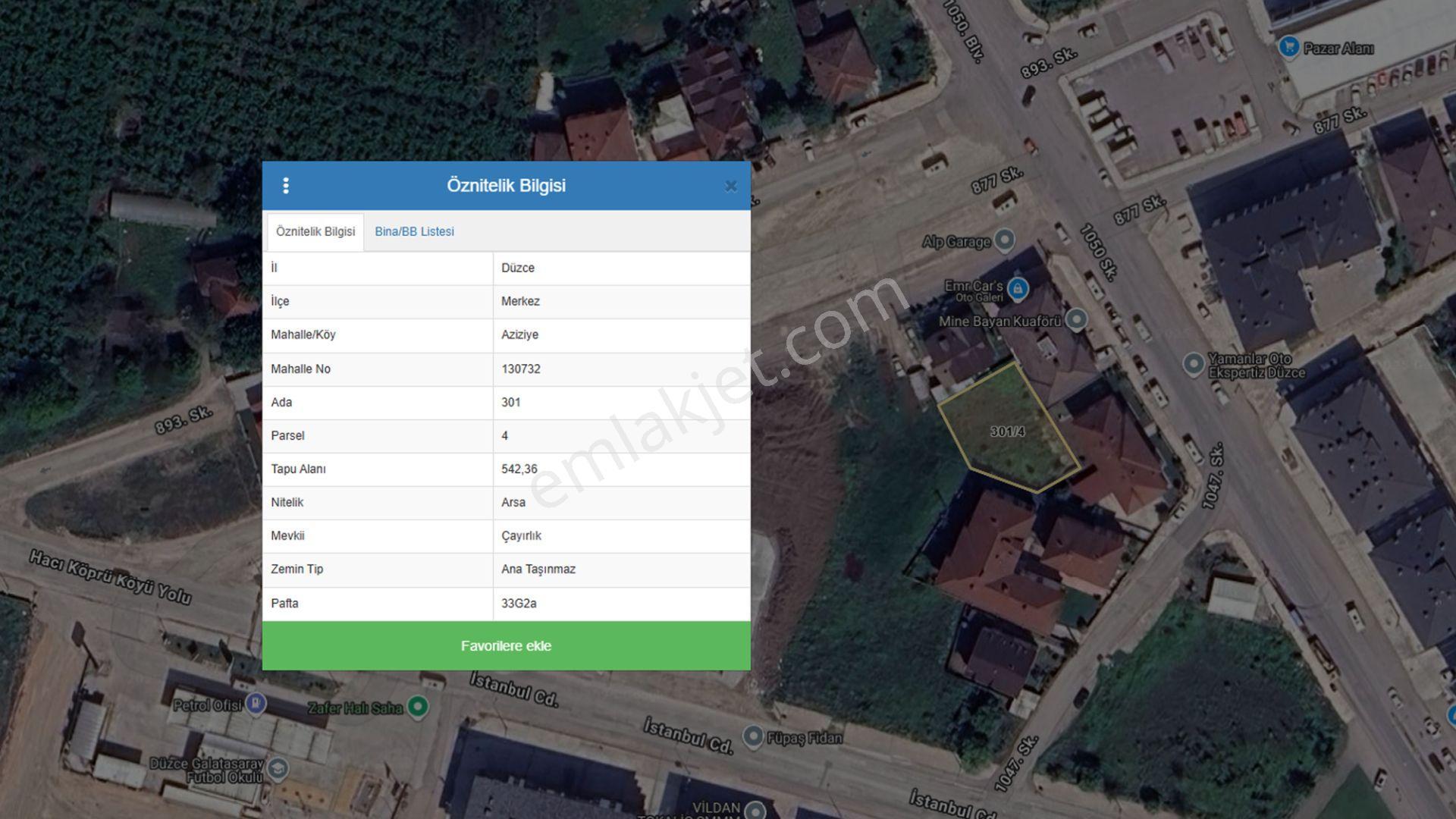Click the Zafer Halı Saha green pin
Image resolution: width=1456 pixels, height=819 pixels.
[418, 707]
